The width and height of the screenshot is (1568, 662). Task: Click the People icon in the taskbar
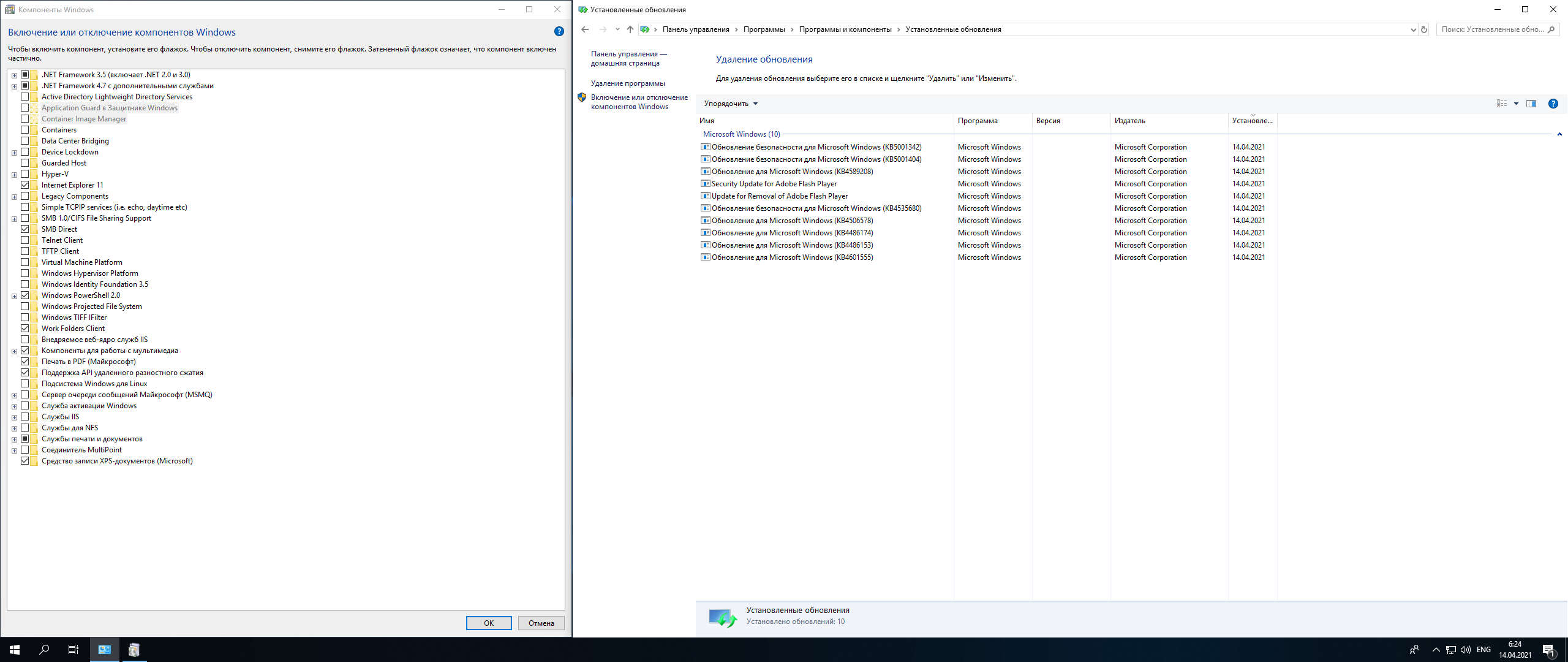(x=1414, y=650)
